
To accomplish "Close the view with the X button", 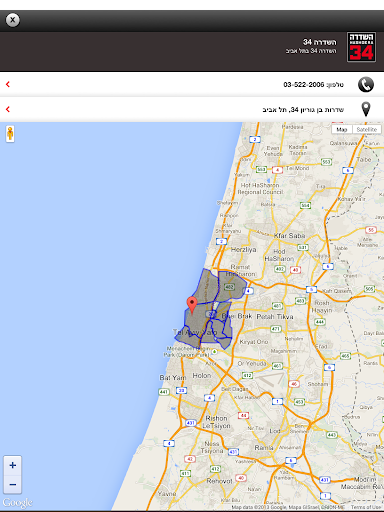I will 13,20.
